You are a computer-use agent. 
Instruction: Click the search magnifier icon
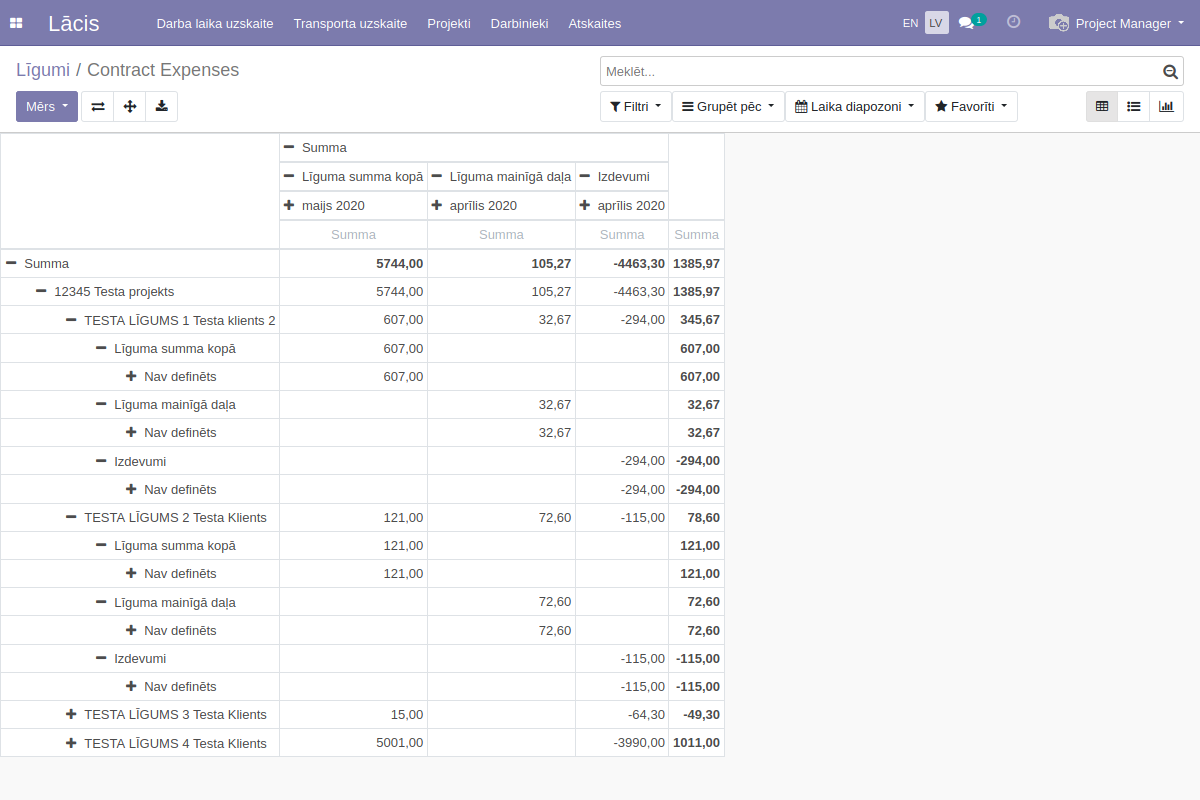pos(1170,72)
